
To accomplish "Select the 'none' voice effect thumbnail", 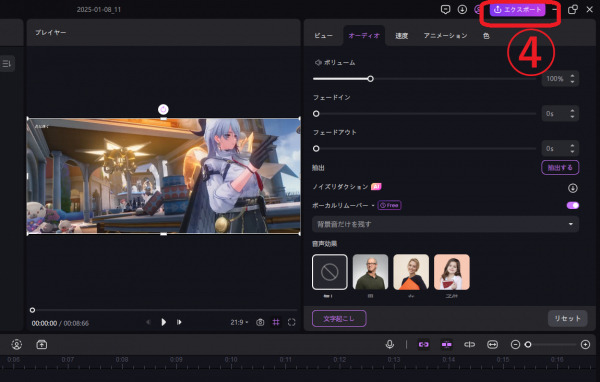I will coord(330,272).
